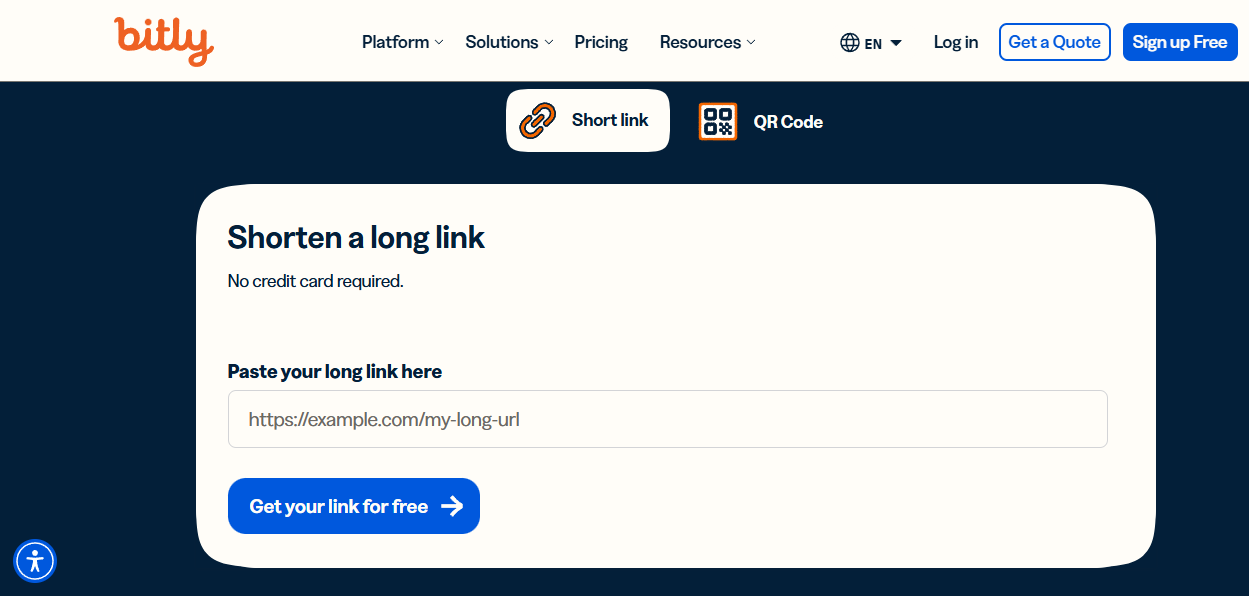Focus the long link URL input field
Image resolution: width=1249 pixels, height=596 pixels.
668,419
